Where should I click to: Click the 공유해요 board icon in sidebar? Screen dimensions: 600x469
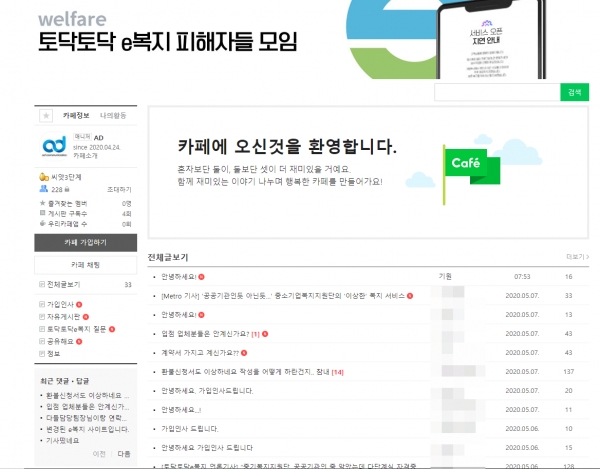click(41, 341)
